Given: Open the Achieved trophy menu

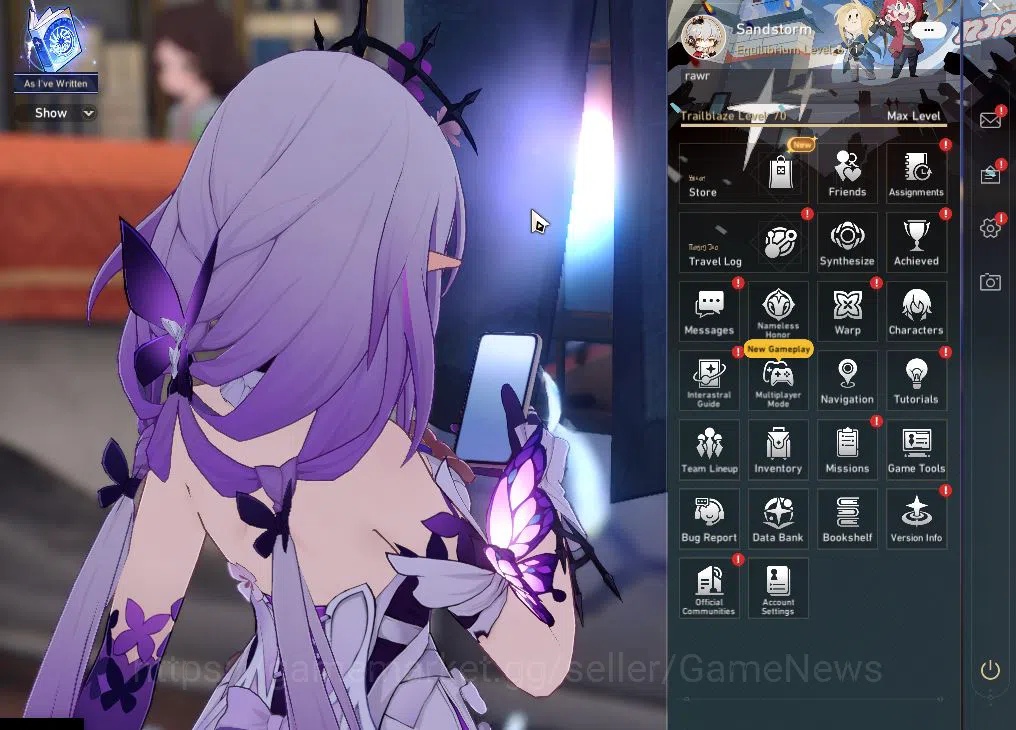Looking at the screenshot, I should click(x=916, y=242).
